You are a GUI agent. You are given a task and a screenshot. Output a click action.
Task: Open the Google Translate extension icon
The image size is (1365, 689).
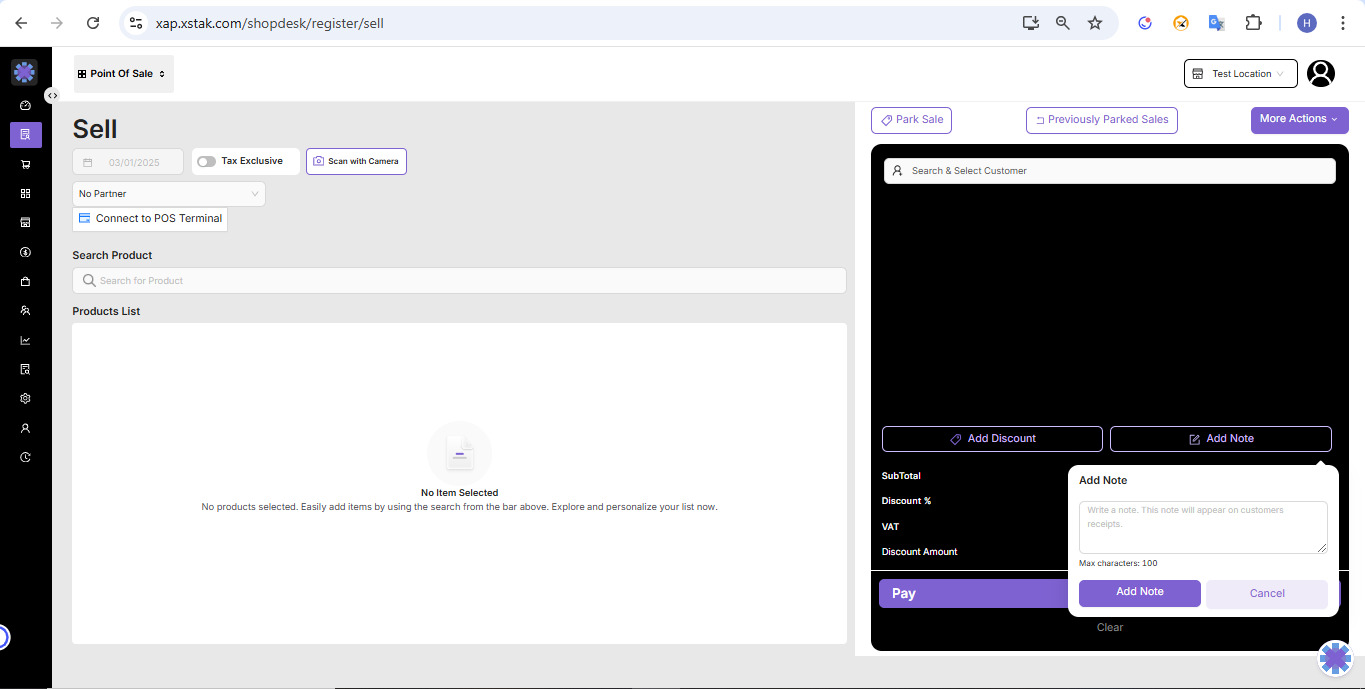point(1216,23)
